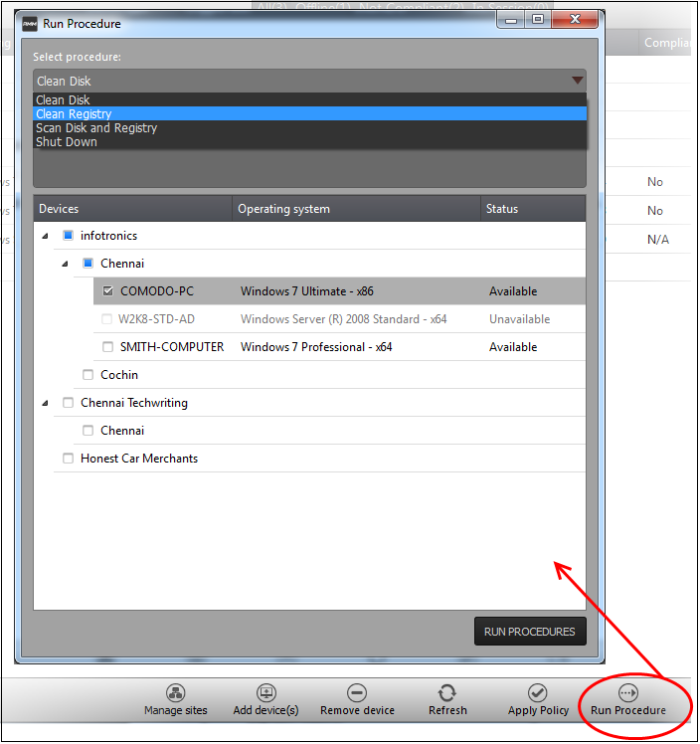This screenshot has width=700, height=744.
Task: Click Windows 7 Ultimate - x86 cell
Action: tap(307, 291)
